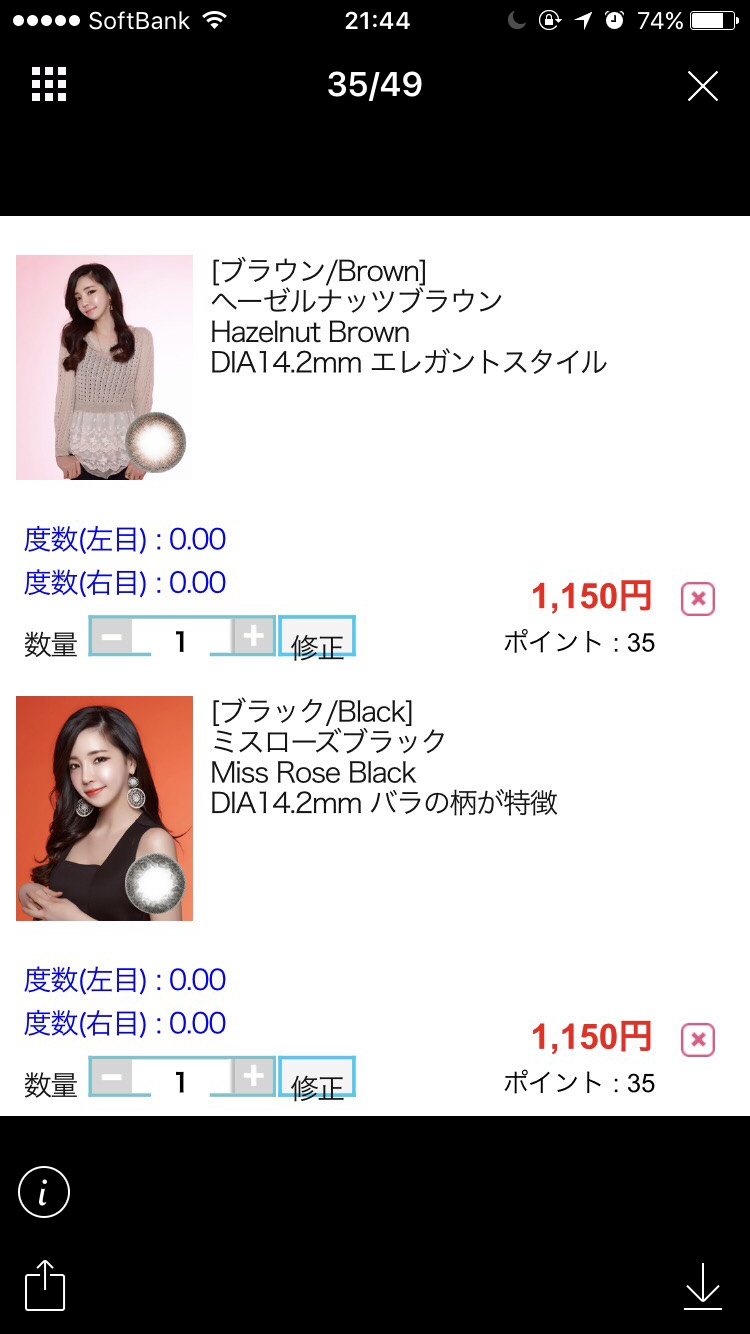Close the image viewer with X

[x=703, y=86]
